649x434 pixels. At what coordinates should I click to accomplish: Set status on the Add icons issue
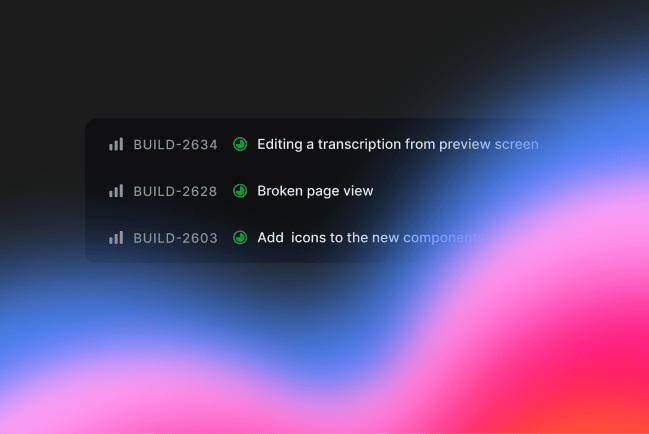point(240,238)
